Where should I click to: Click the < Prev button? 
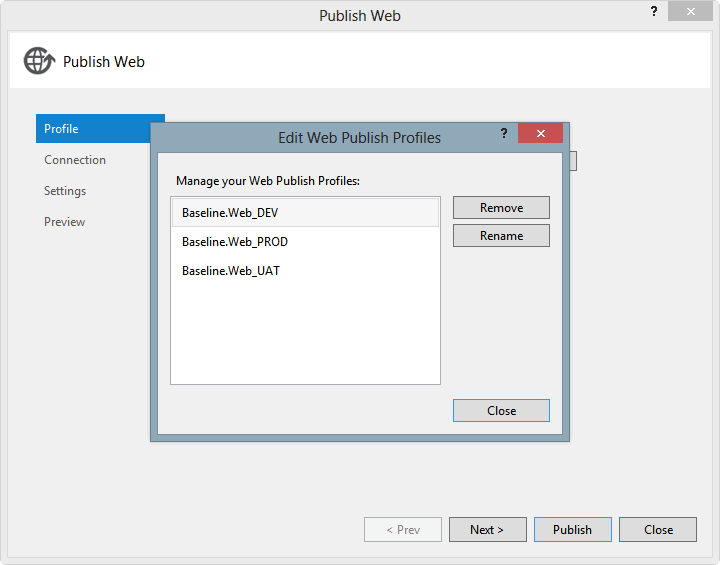pyautogui.click(x=403, y=530)
